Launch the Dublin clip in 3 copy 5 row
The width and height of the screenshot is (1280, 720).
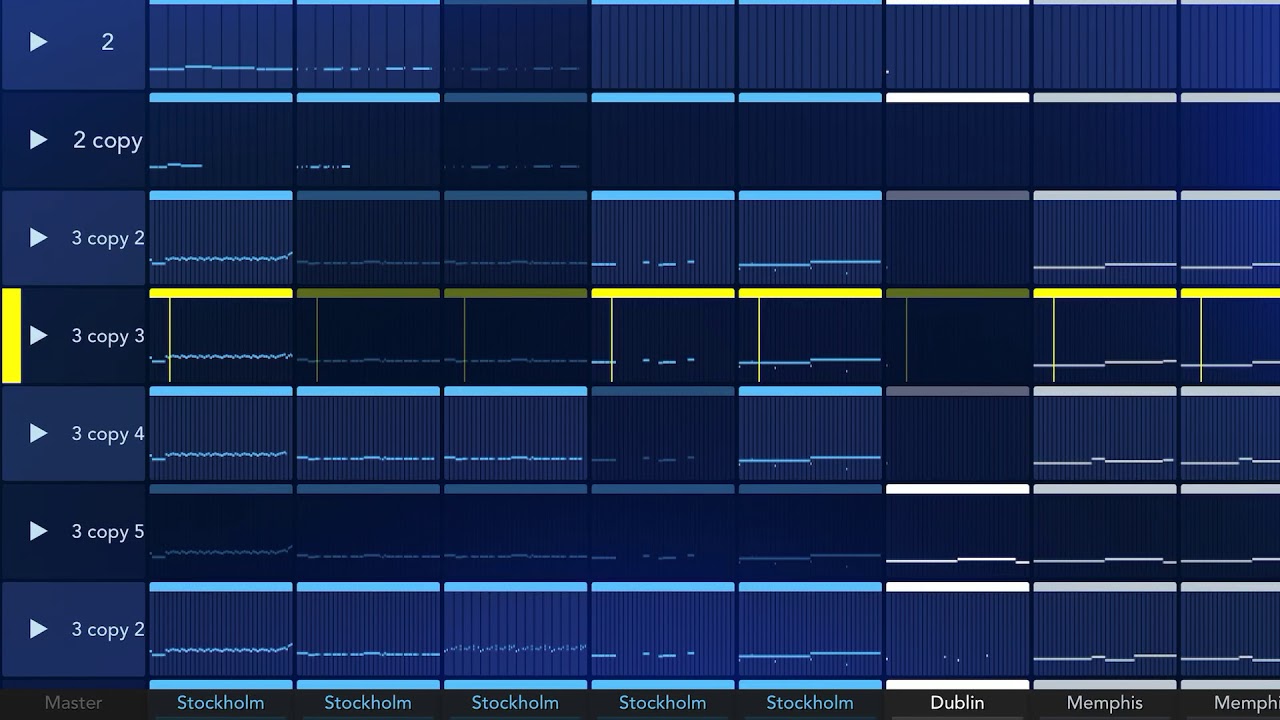[957, 532]
